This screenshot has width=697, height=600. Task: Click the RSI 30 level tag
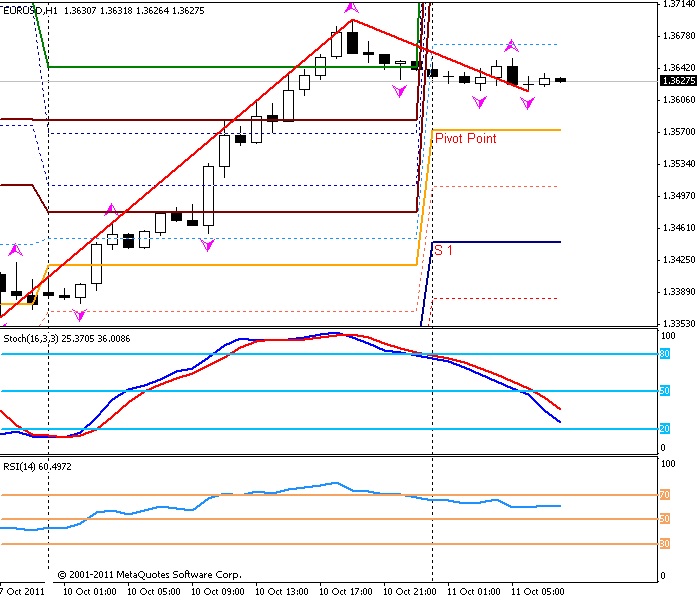(664, 544)
